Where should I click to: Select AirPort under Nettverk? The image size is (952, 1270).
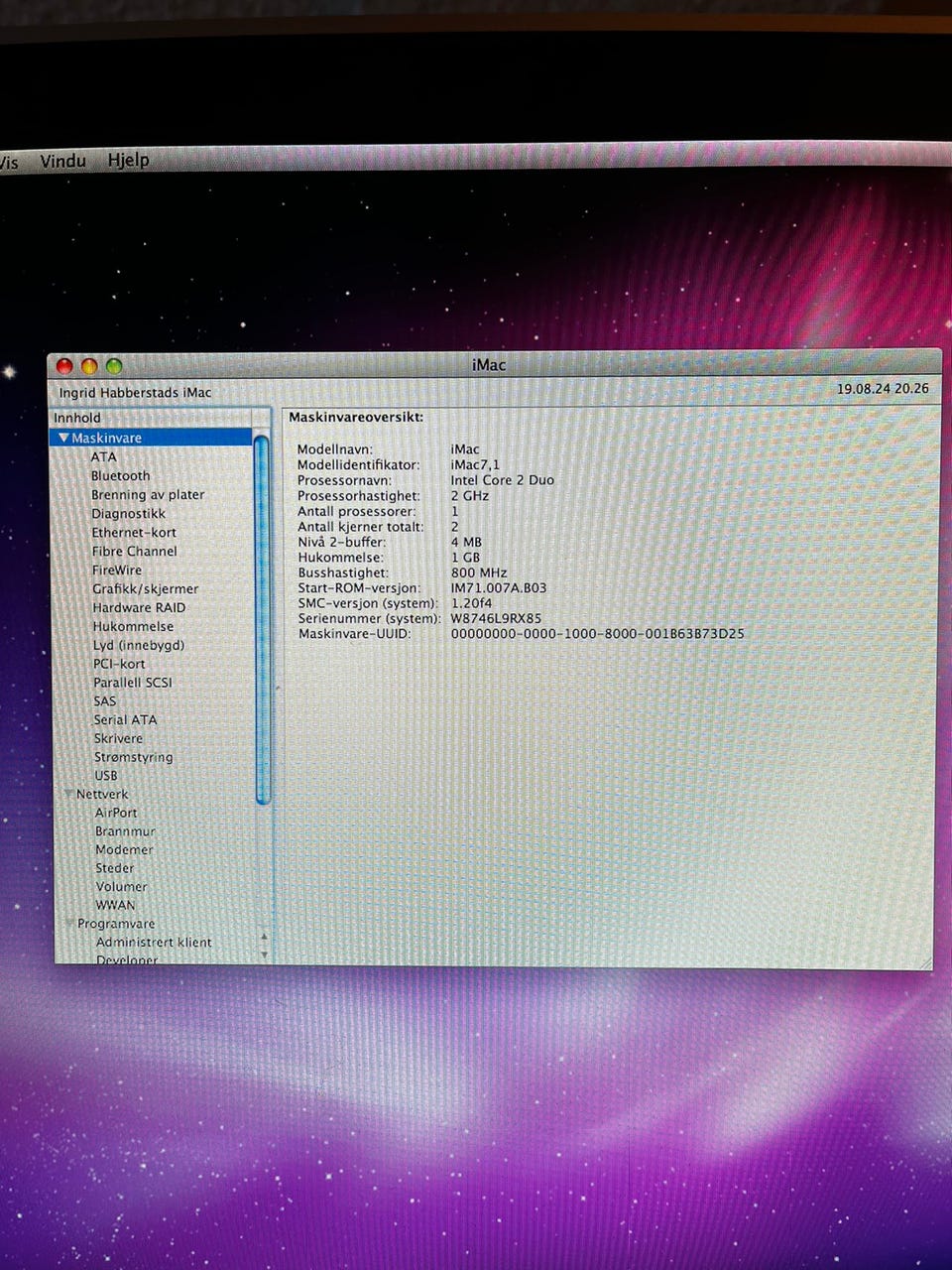116,812
